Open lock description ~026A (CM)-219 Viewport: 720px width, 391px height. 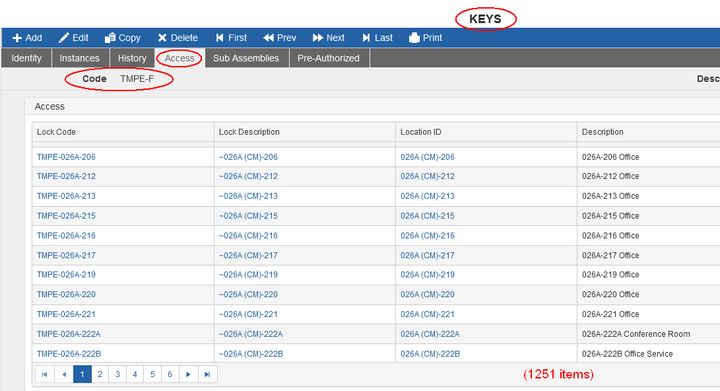tap(248, 274)
